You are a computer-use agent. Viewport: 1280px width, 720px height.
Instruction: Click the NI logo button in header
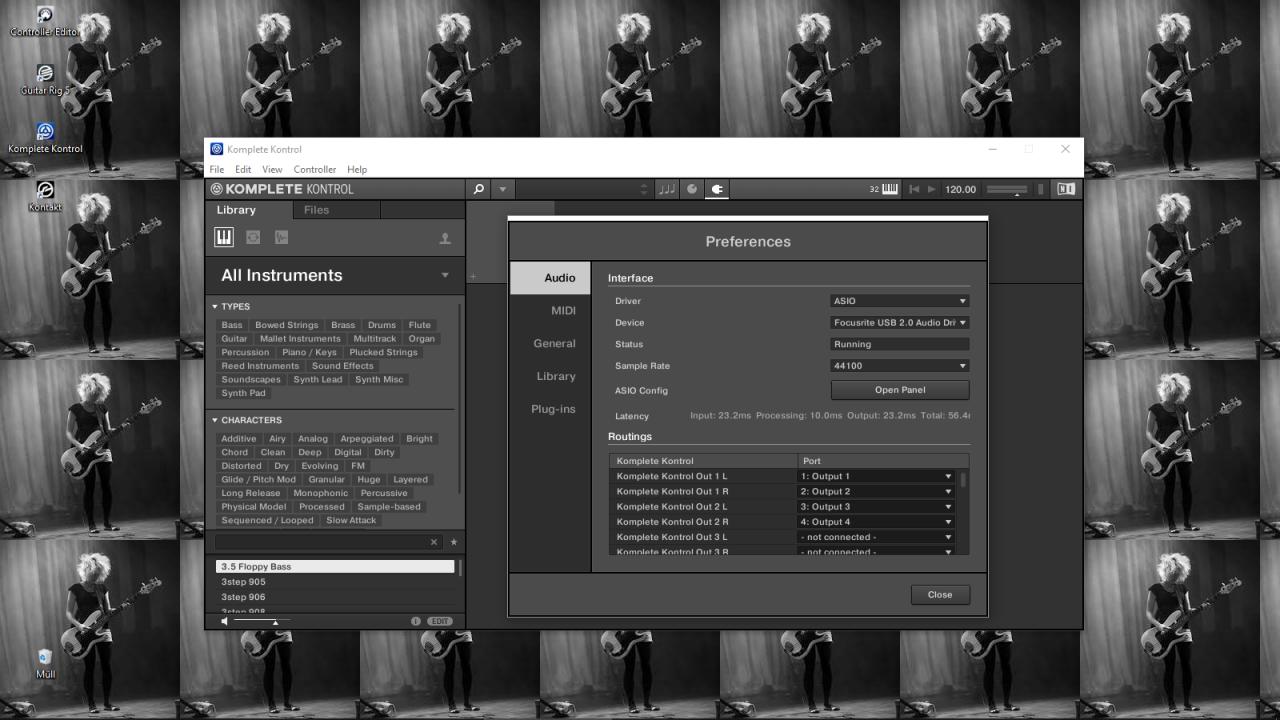click(x=1066, y=189)
